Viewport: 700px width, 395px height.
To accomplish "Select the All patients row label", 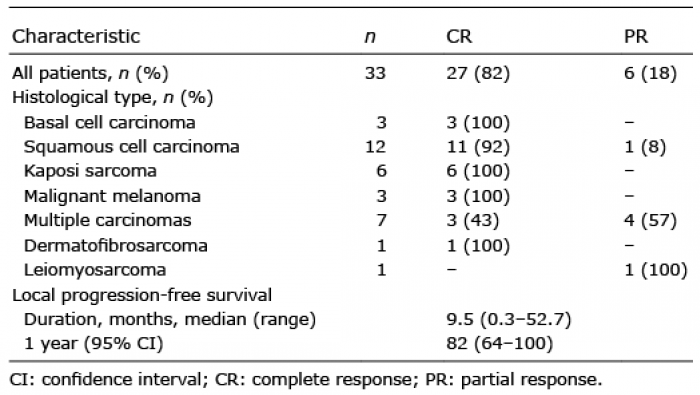I will 90,73.
